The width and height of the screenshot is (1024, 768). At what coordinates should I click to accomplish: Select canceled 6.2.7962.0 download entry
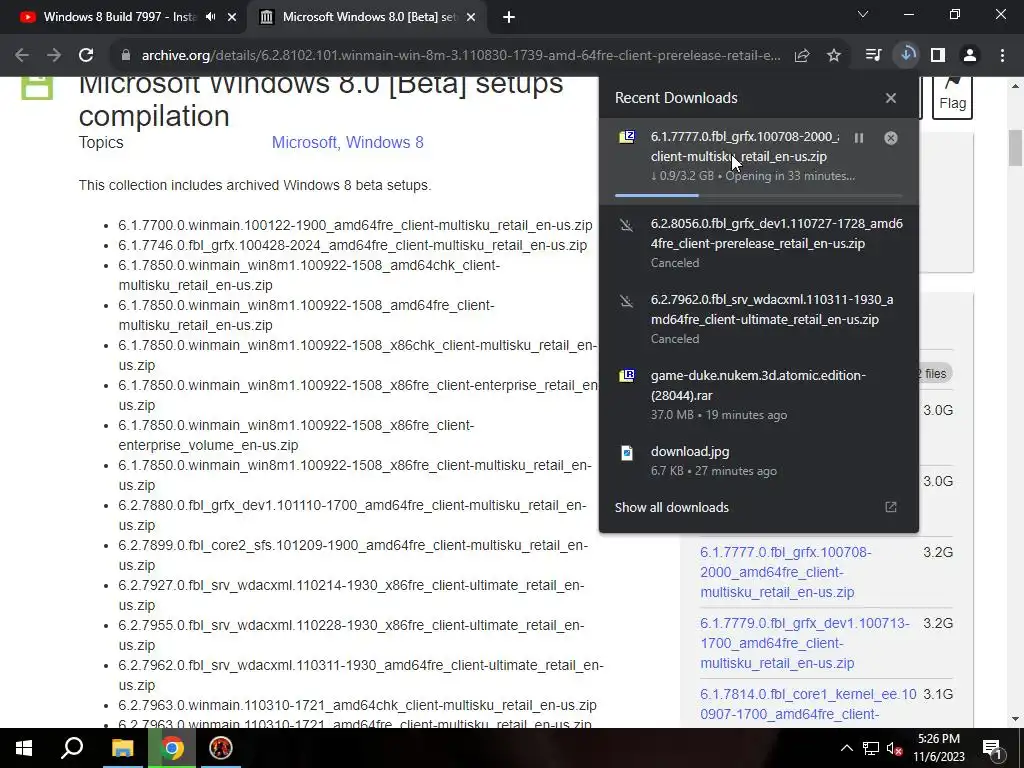pos(758,319)
